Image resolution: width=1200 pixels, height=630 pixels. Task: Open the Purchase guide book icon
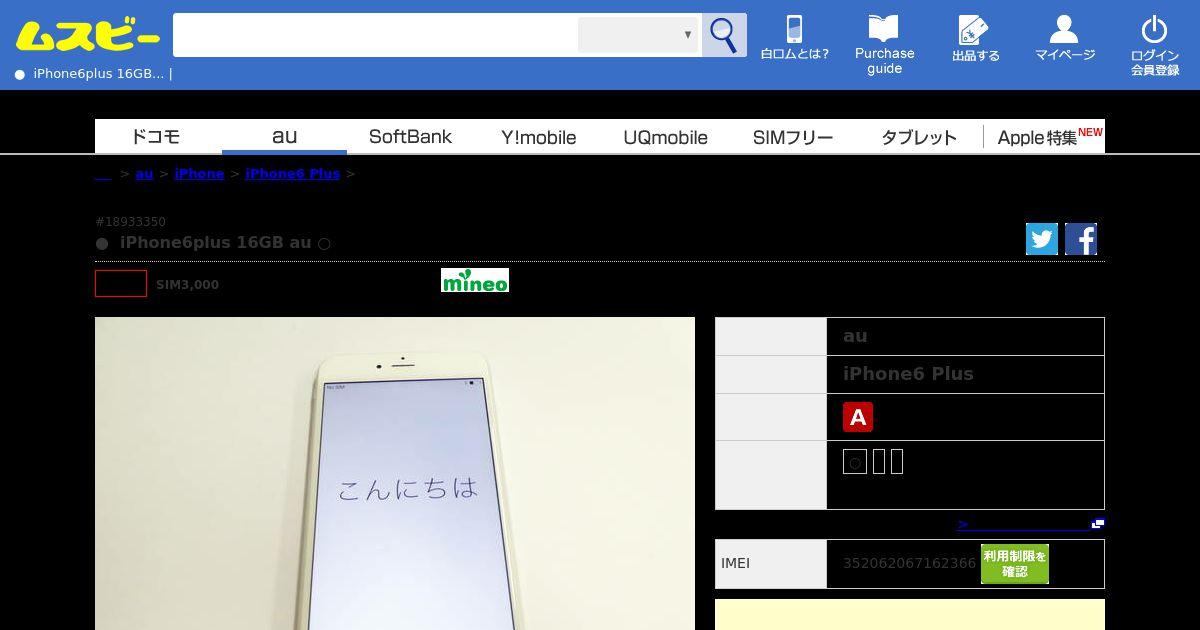(x=884, y=45)
